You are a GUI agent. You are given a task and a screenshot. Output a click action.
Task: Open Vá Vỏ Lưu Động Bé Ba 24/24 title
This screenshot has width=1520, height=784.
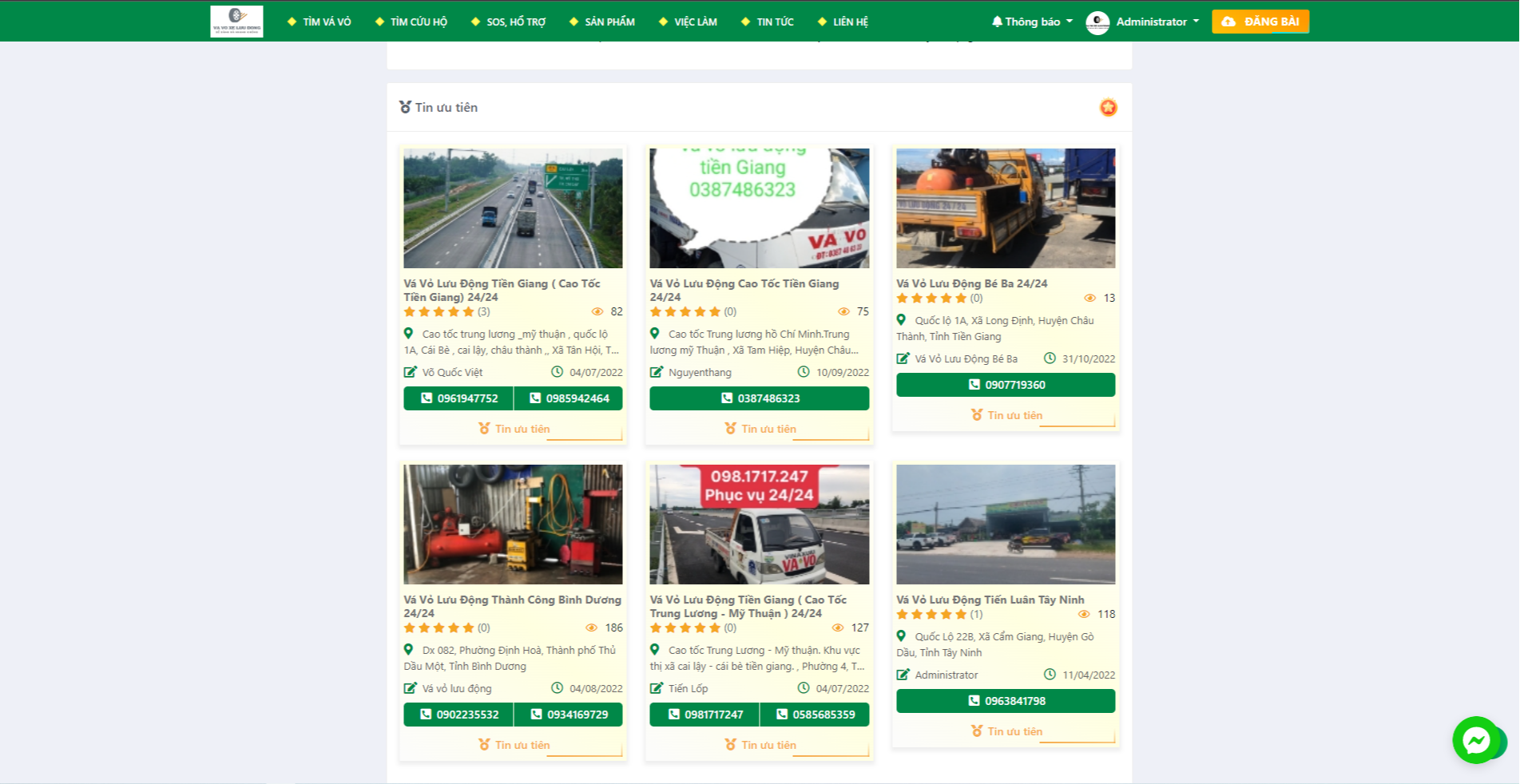[x=971, y=283]
